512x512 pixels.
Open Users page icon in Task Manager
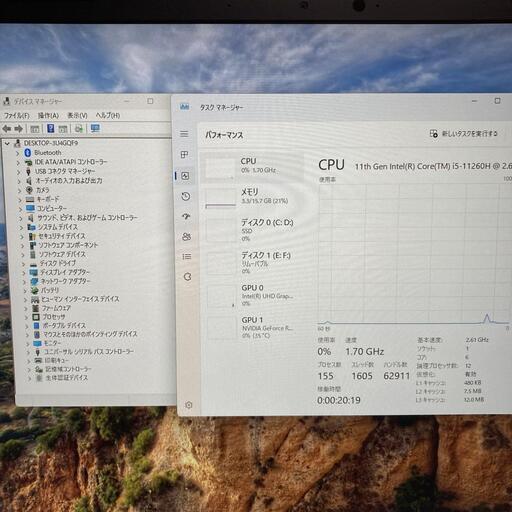tap(187, 237)
